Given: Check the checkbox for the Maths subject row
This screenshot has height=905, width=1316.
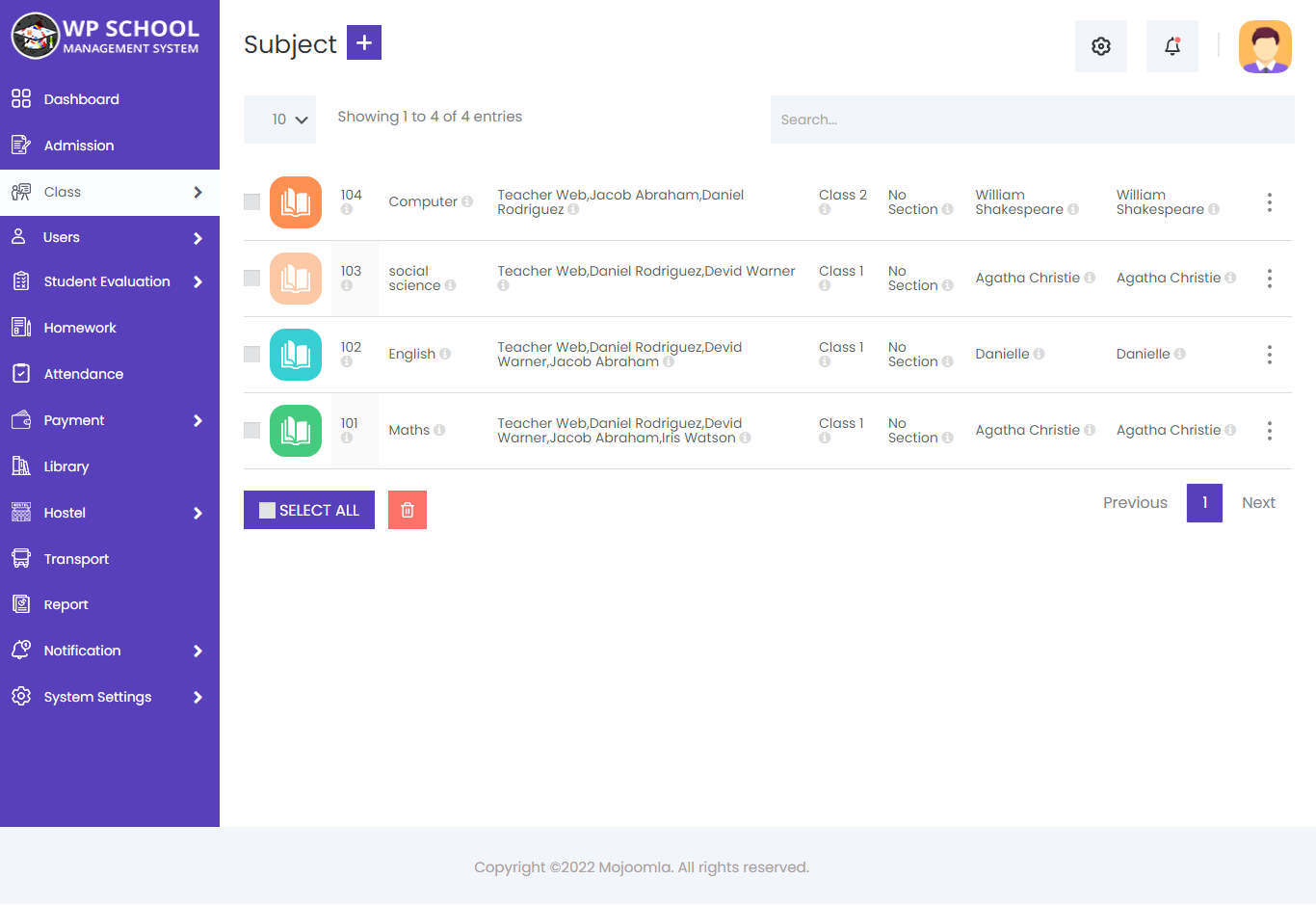Looking at the screenshot, I should 251,431.
